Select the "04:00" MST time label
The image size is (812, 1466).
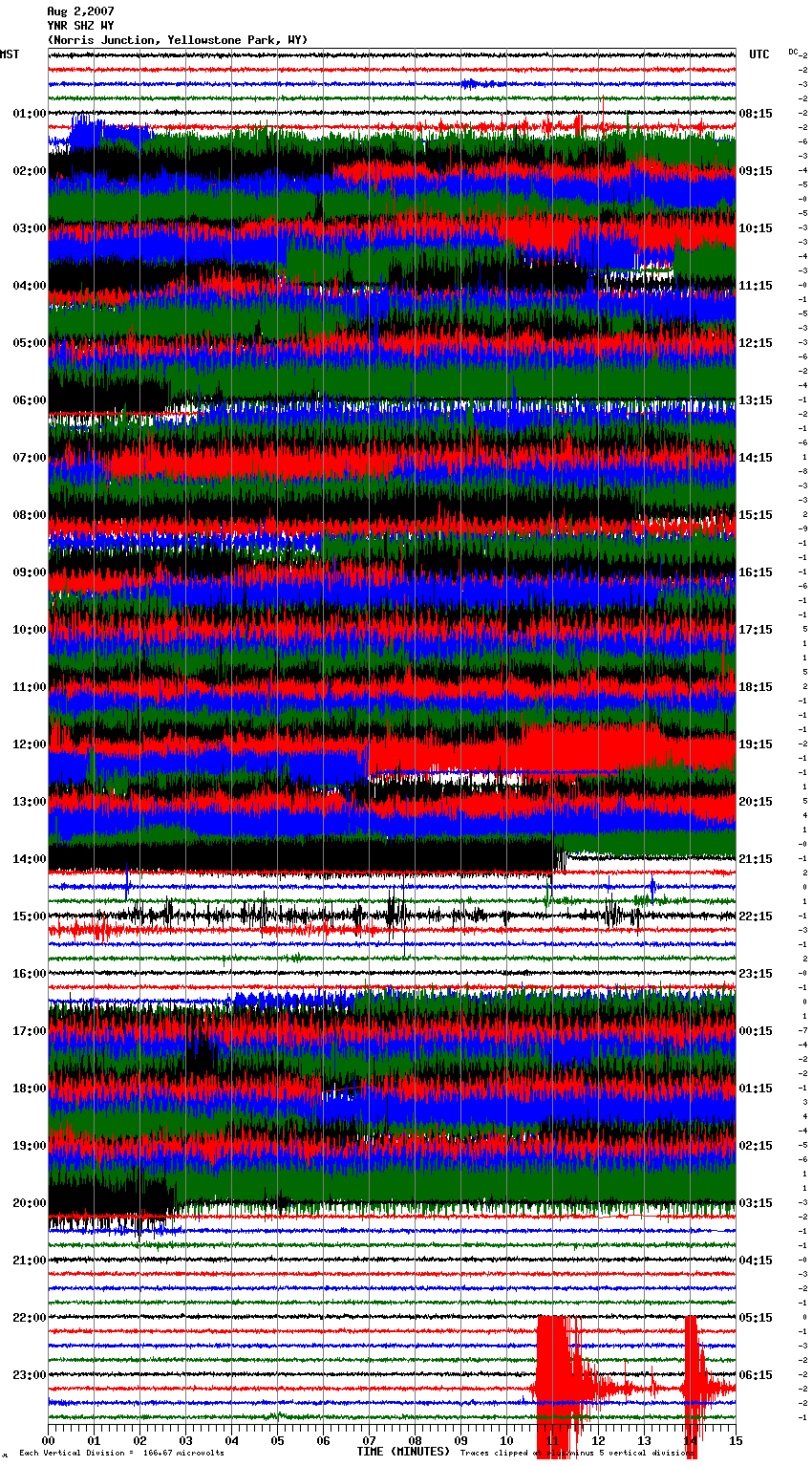click(x=30, y=286)
